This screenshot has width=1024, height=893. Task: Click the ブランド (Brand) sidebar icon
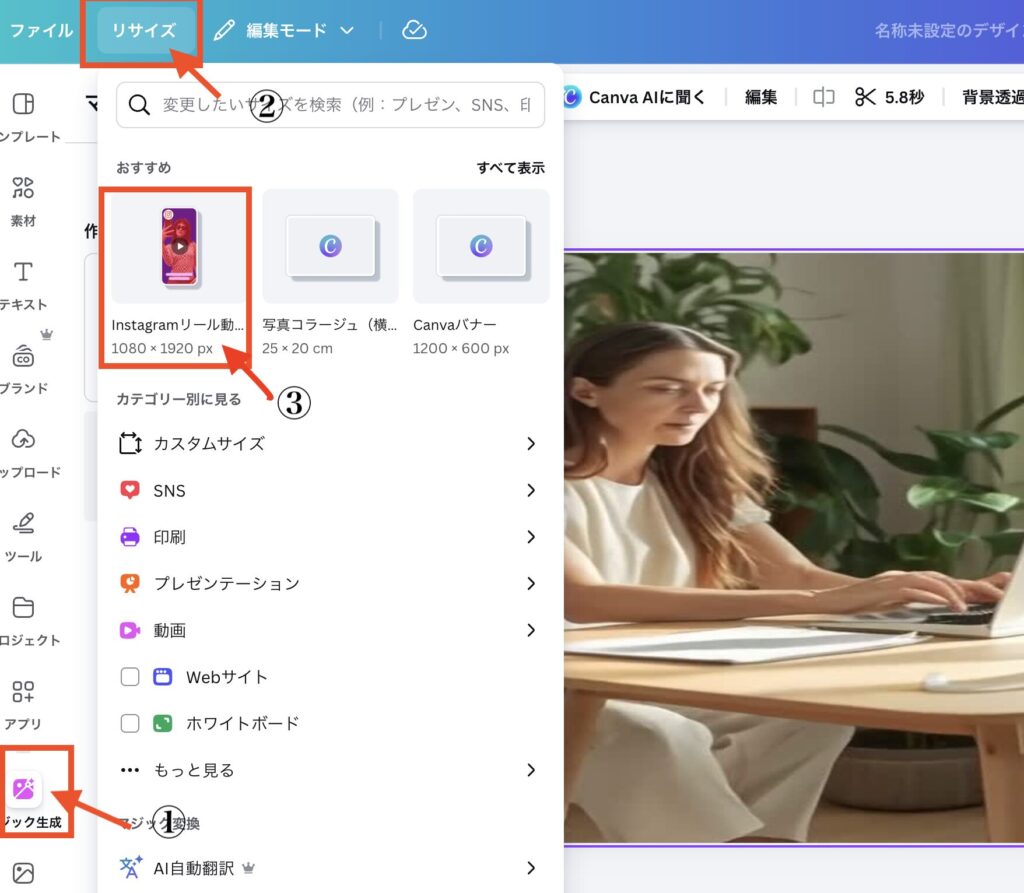point(23,350)
